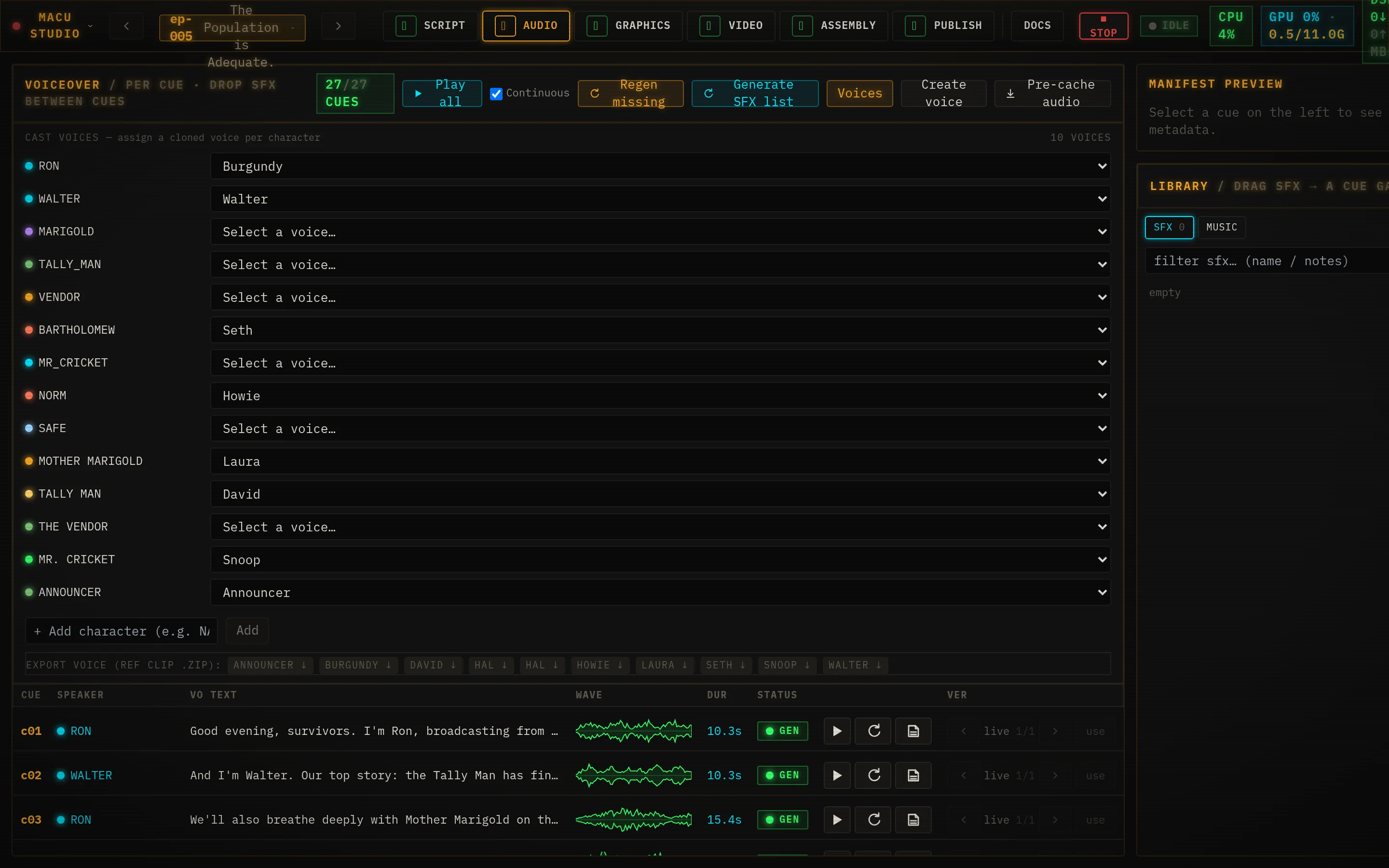
Task: Focus the Add character input field
Action: 122,631
